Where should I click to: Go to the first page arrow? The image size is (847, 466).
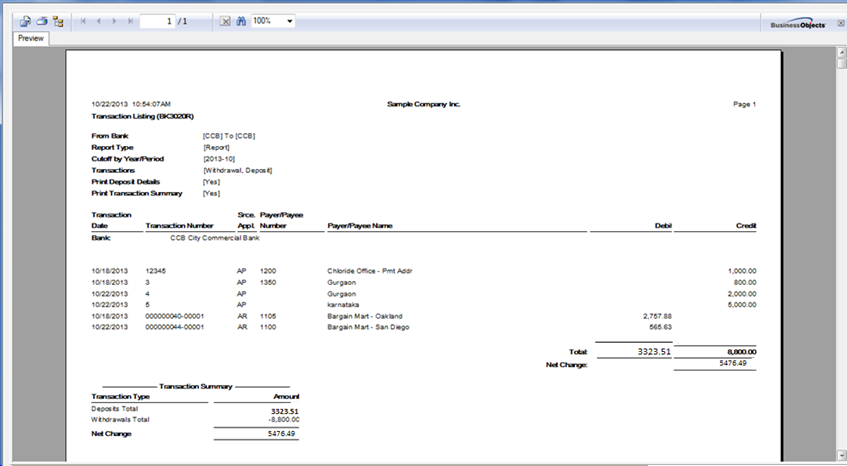pos(83,21)
